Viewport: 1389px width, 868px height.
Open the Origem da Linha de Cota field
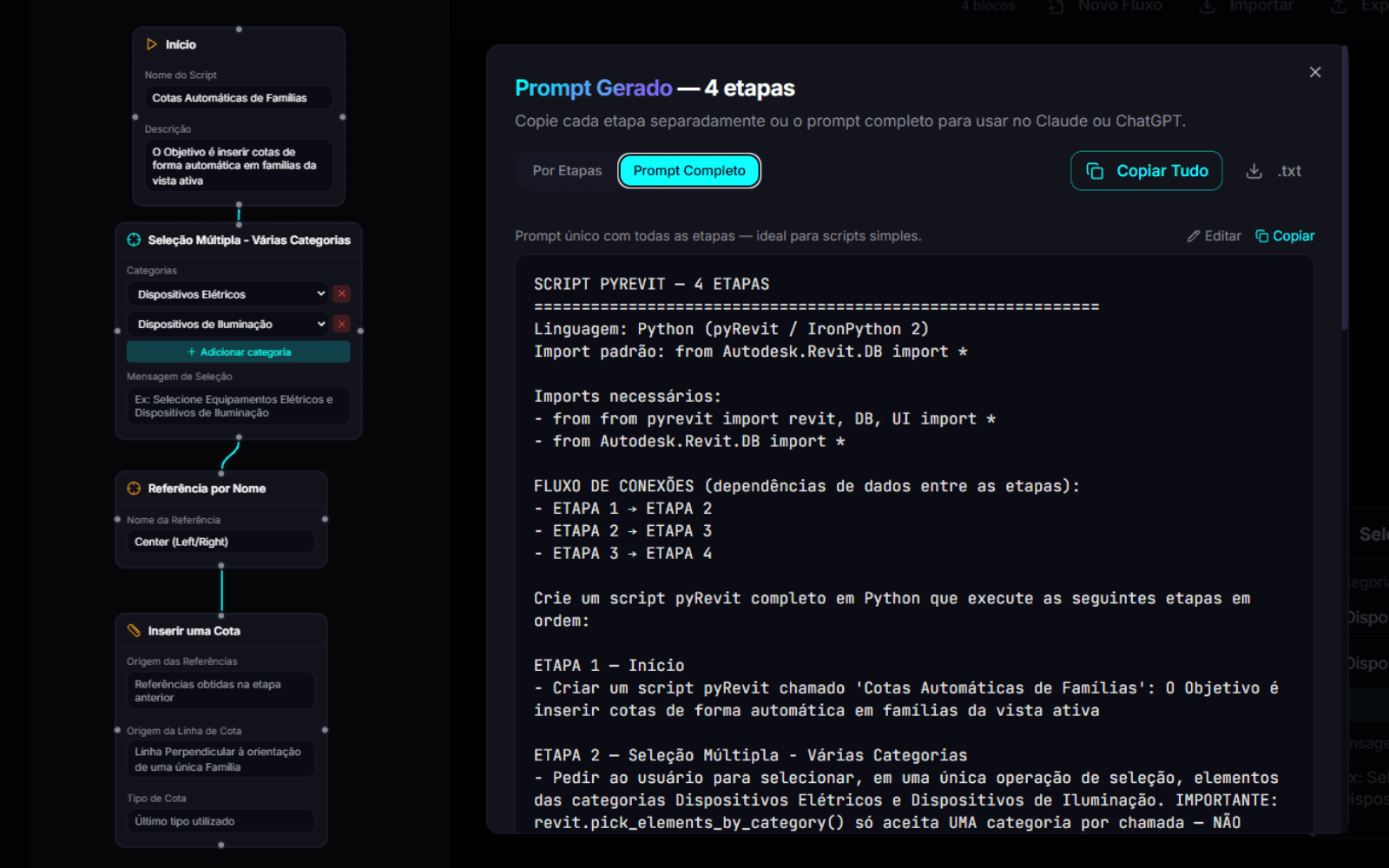(x=221, y=759)
